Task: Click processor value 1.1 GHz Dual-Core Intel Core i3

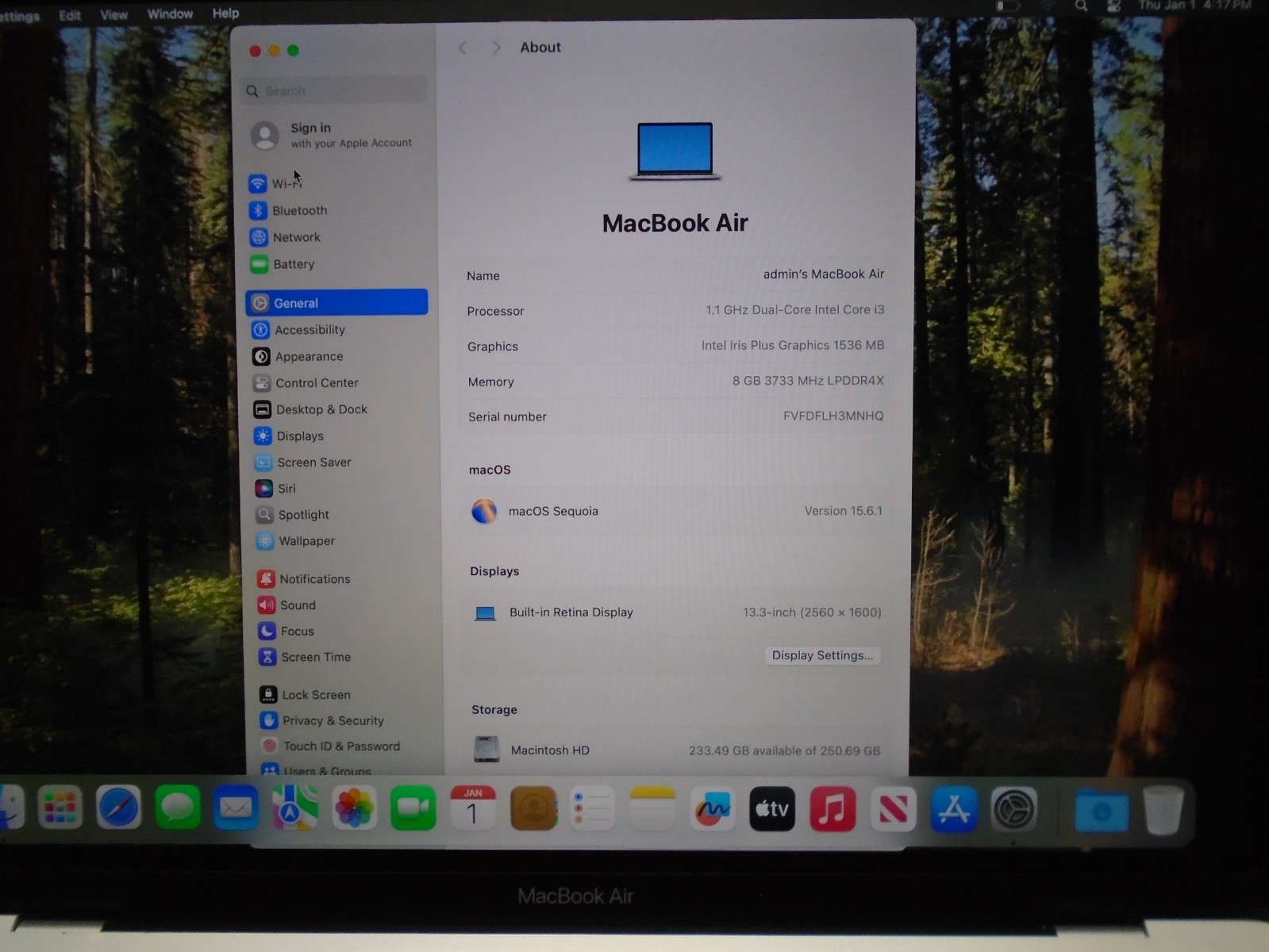Action: coord(795,309)
